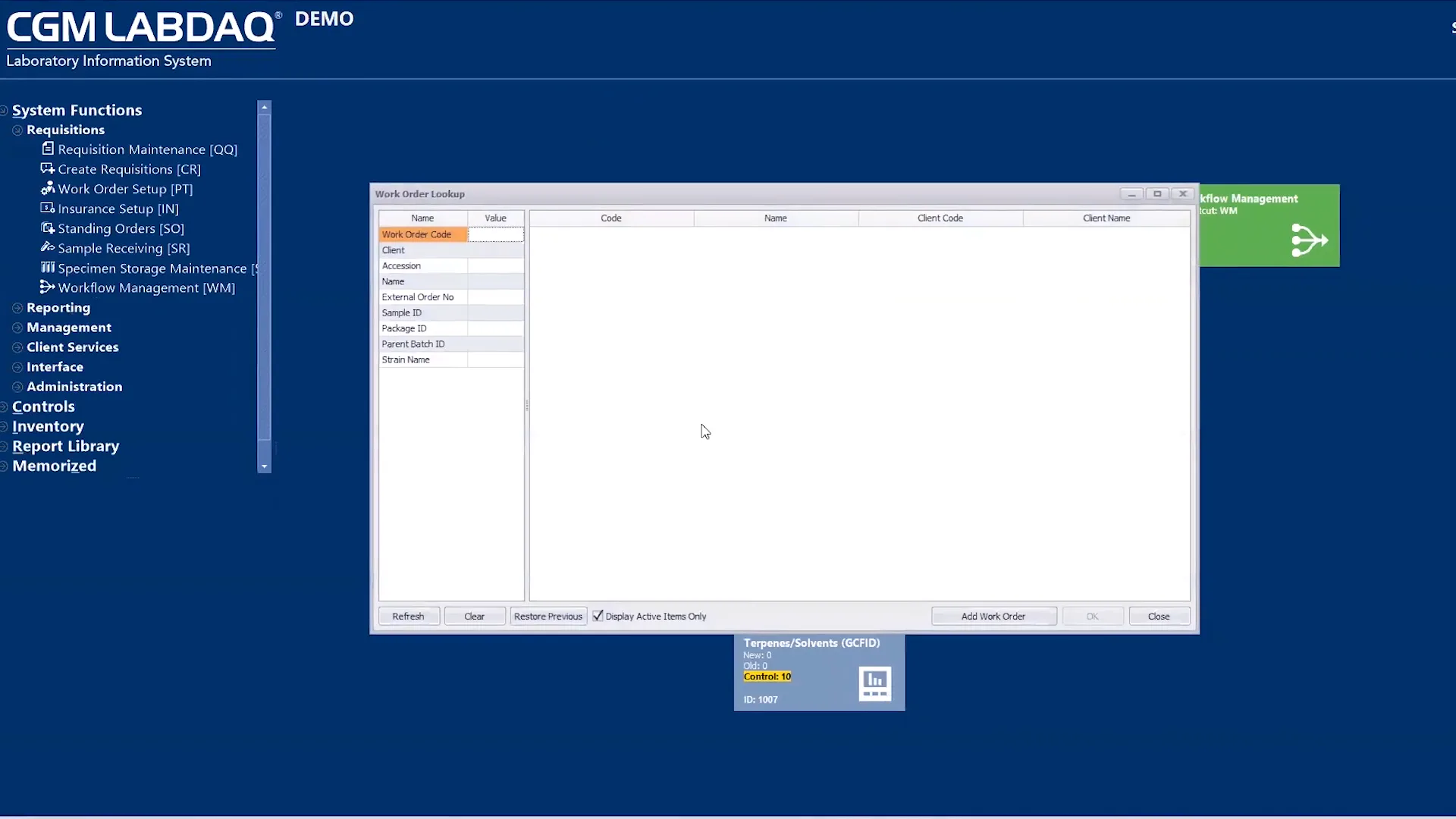Click the Work Order Setup icon
Screen dimensions: 1456x819
[x=48, y=188]
